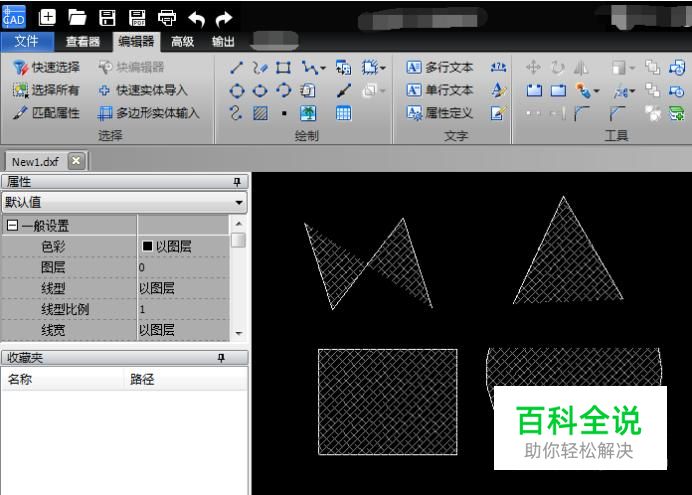
Task: Undo the last action
Action: point(196,19)
